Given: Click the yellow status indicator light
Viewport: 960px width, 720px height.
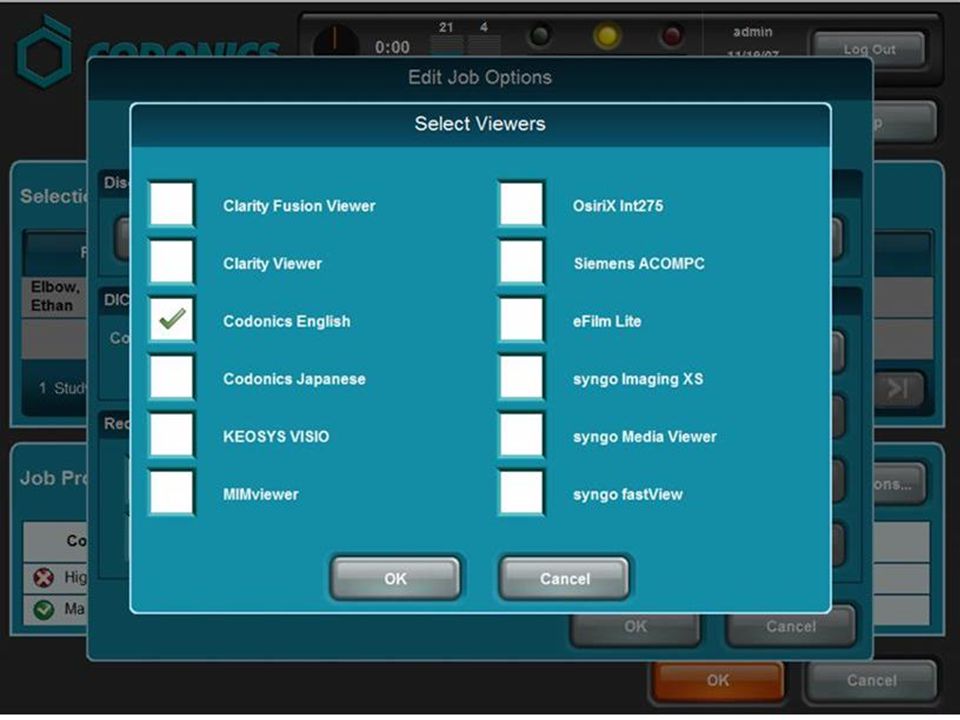Looking at the screenshot, I should click(607, 36).
